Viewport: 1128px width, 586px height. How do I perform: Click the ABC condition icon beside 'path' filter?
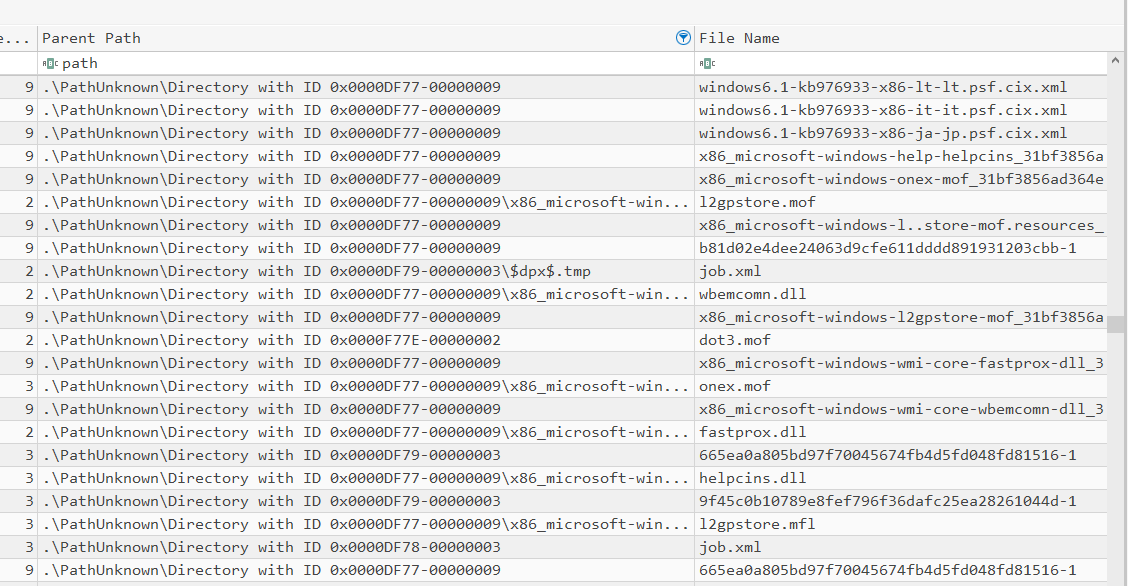coord(50,63)
